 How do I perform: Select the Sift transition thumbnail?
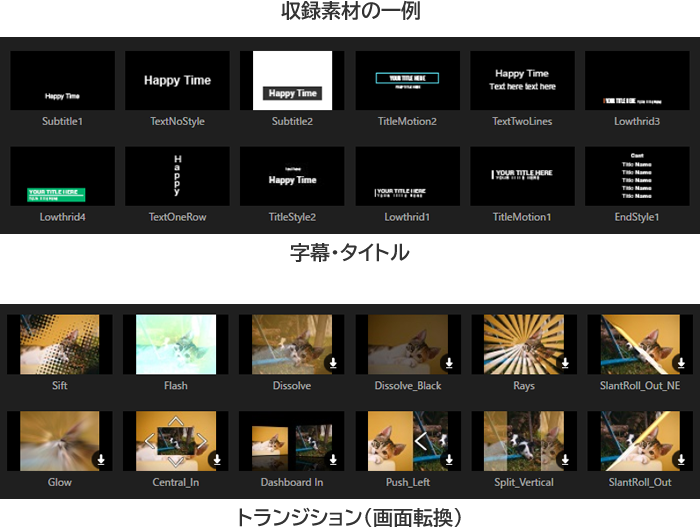click(x=60, y=345)
